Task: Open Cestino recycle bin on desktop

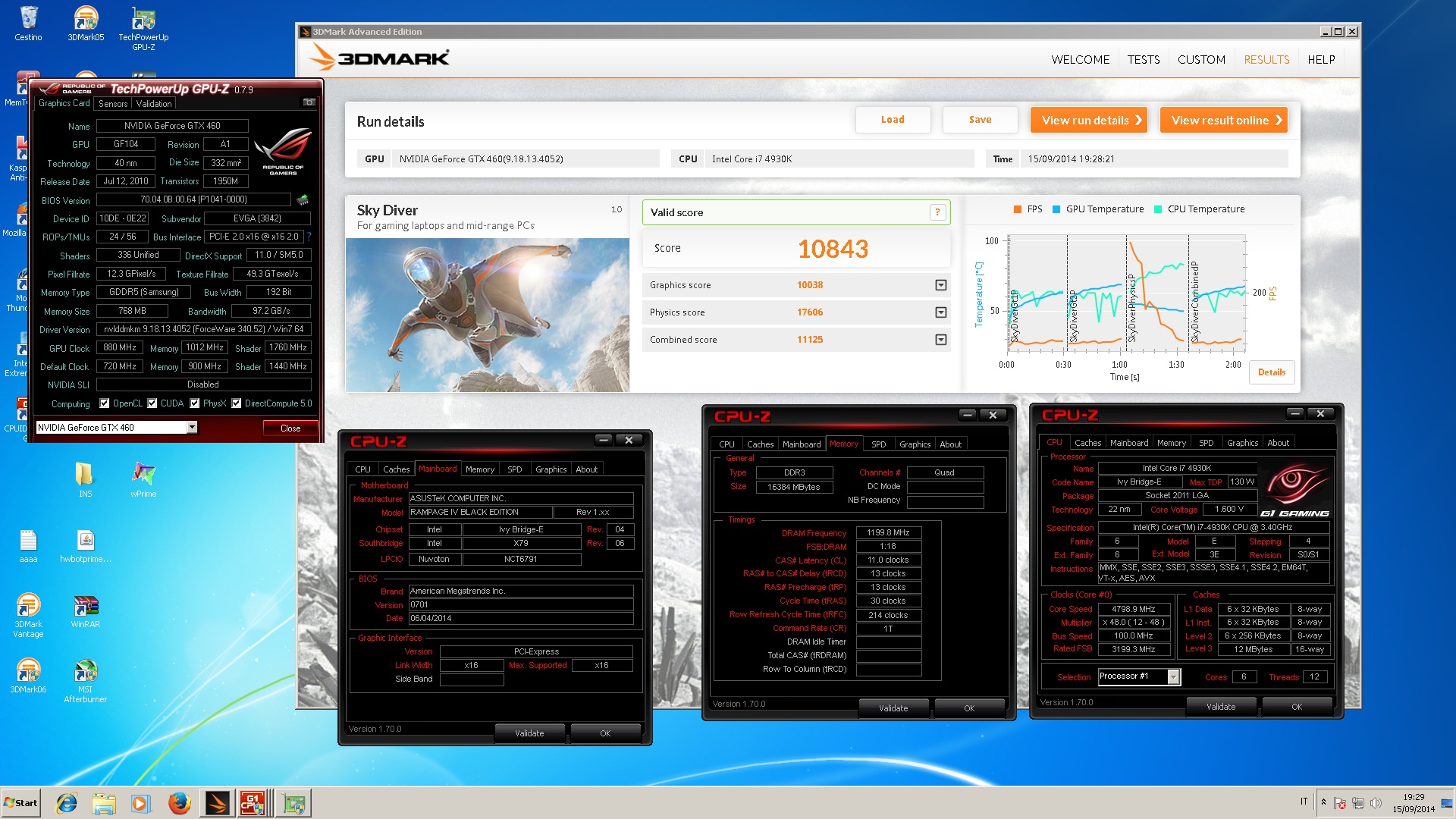Action: click(28, 23)
